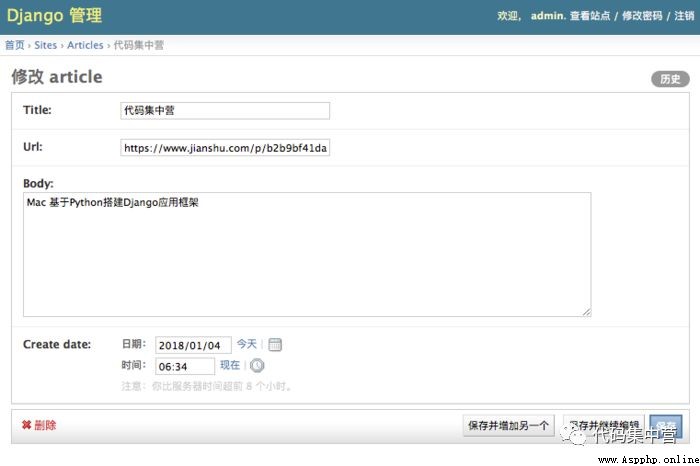Go to Articles breadcrumb link
700x466 pixels.
tap(85, 45)
